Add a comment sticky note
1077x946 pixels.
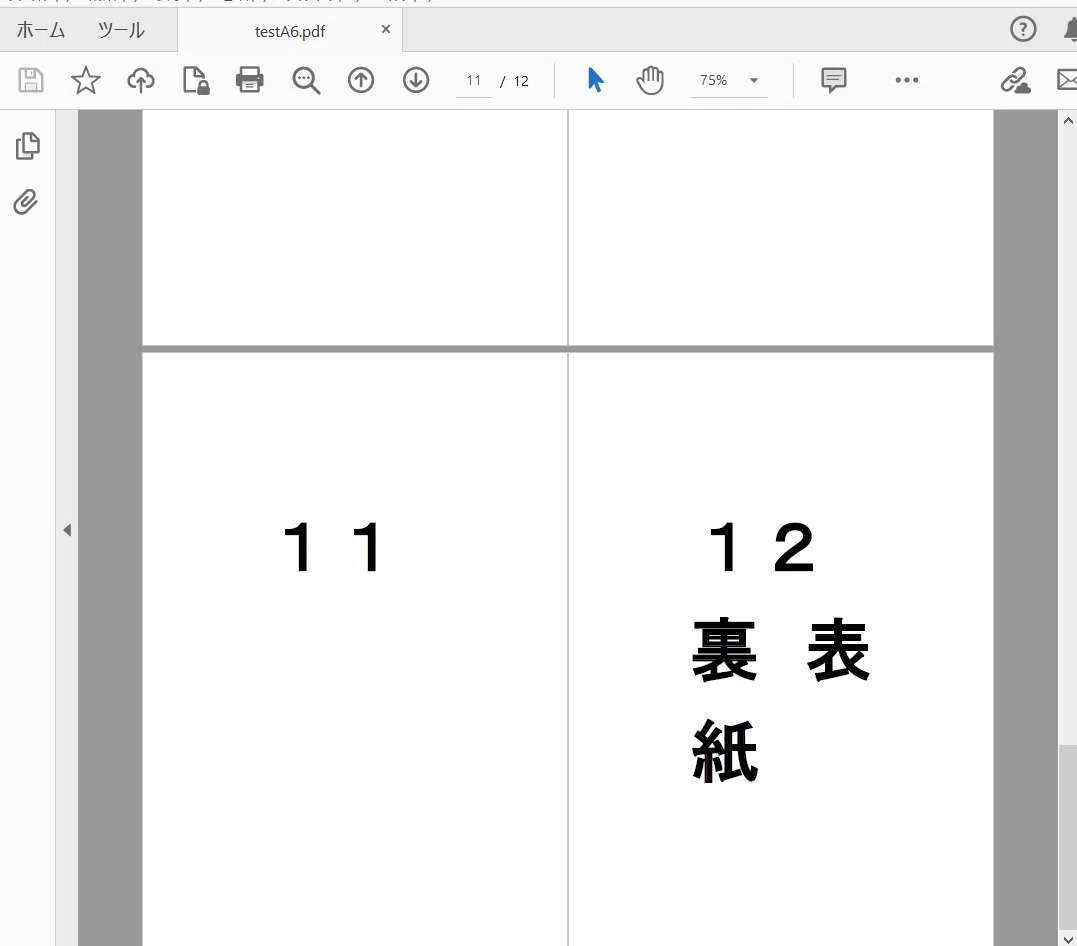834,80
